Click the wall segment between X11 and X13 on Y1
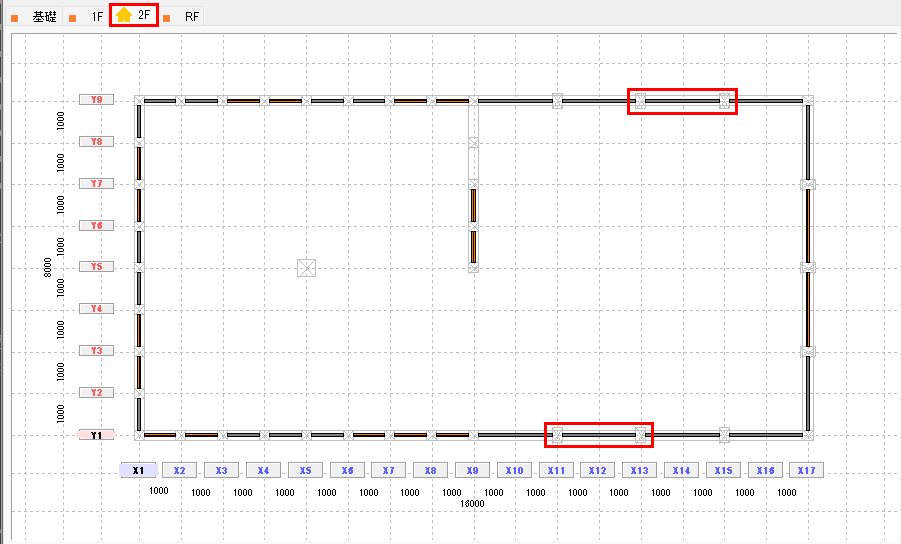 (x=598, y=435)
